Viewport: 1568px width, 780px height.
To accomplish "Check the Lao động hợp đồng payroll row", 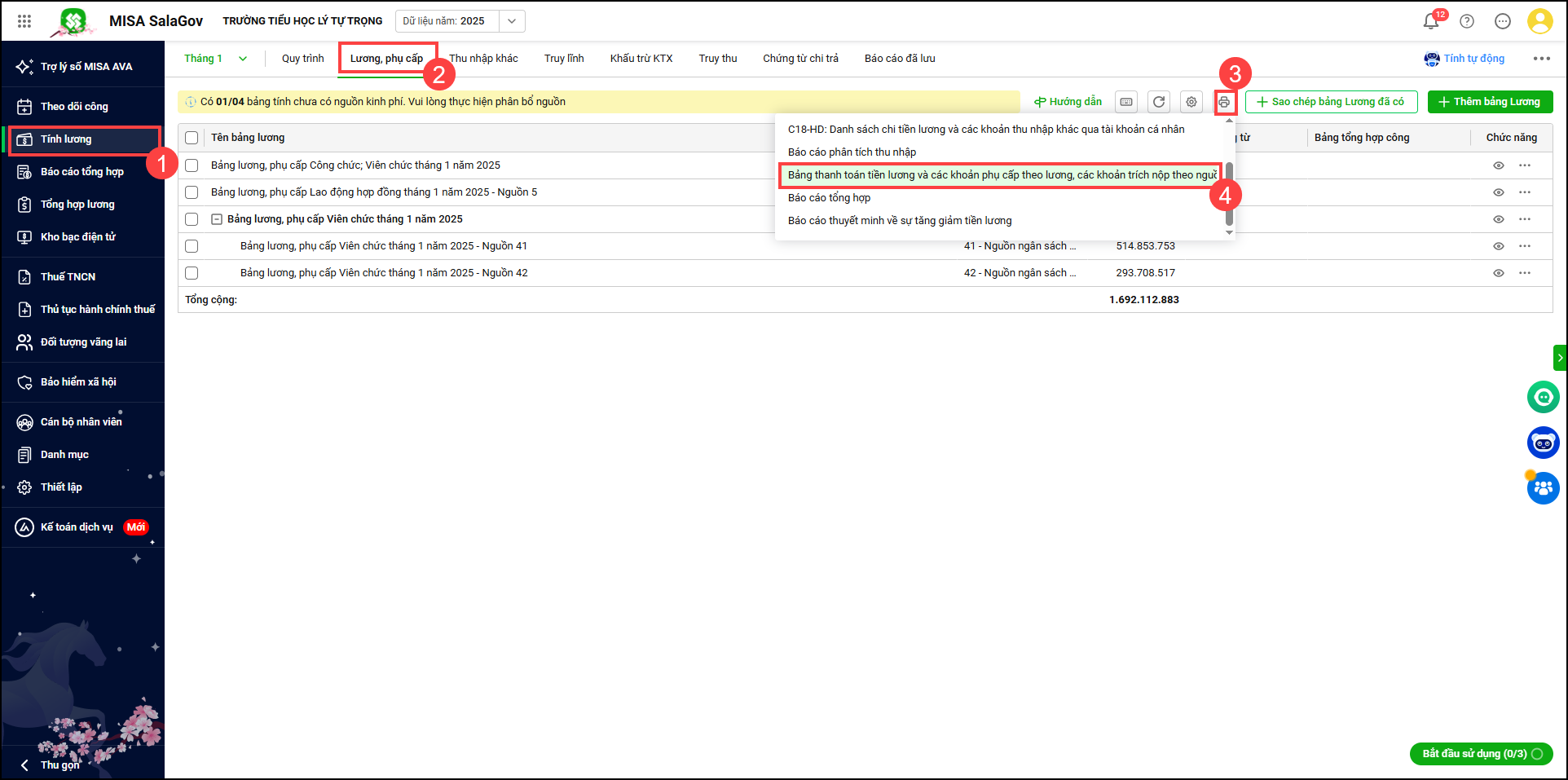I will 192,192.
